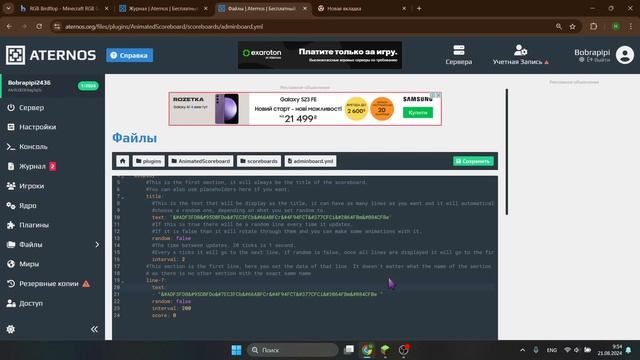The height and width of the screenshot is (360, 640).
Task: Bookmark page with the star icon
Action: point(573,27)
